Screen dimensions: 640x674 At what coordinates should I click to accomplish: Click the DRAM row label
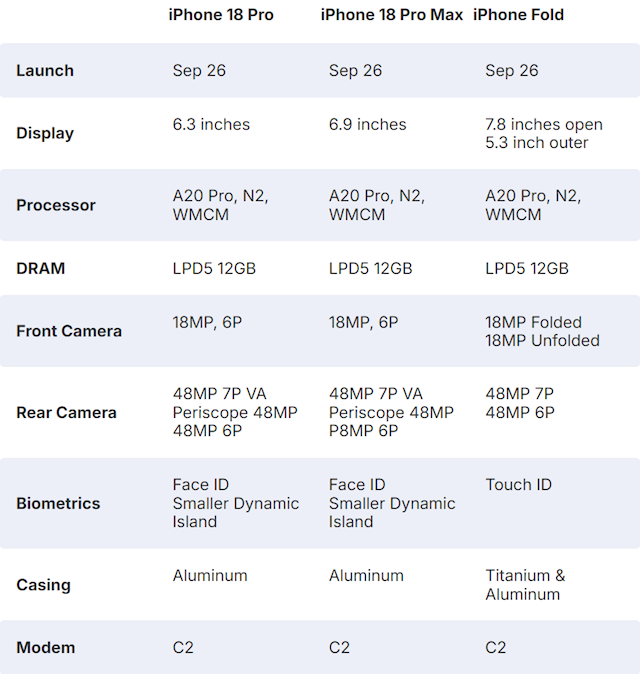[41, 269]
